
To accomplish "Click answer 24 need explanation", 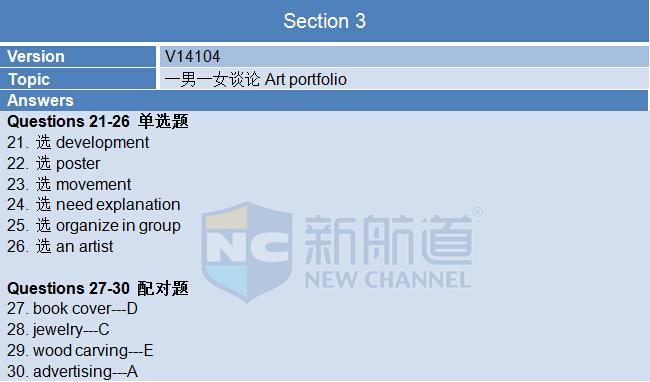I will (94, 205).
